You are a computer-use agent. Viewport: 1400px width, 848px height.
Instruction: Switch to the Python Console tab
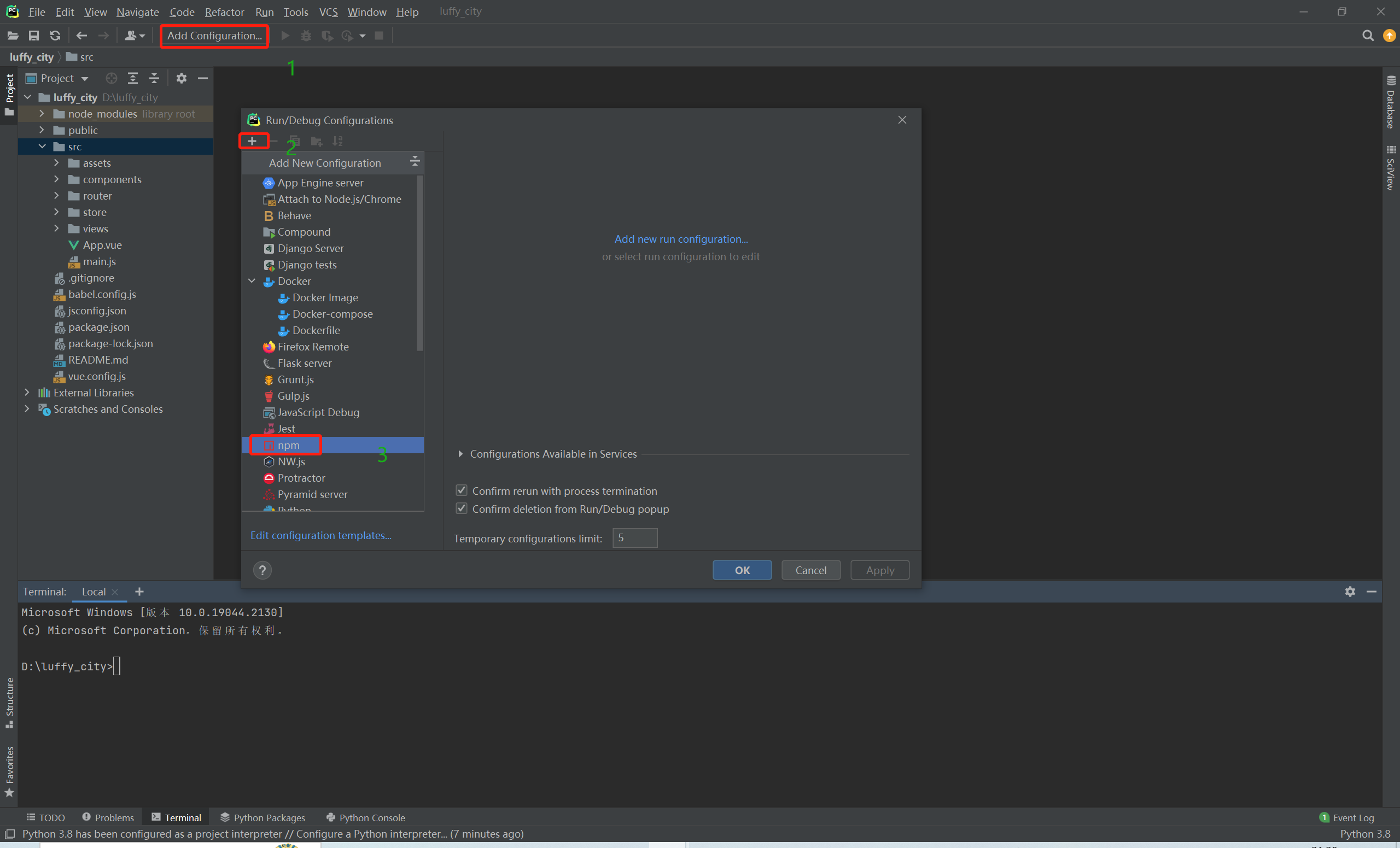click(x=365, y=817)
